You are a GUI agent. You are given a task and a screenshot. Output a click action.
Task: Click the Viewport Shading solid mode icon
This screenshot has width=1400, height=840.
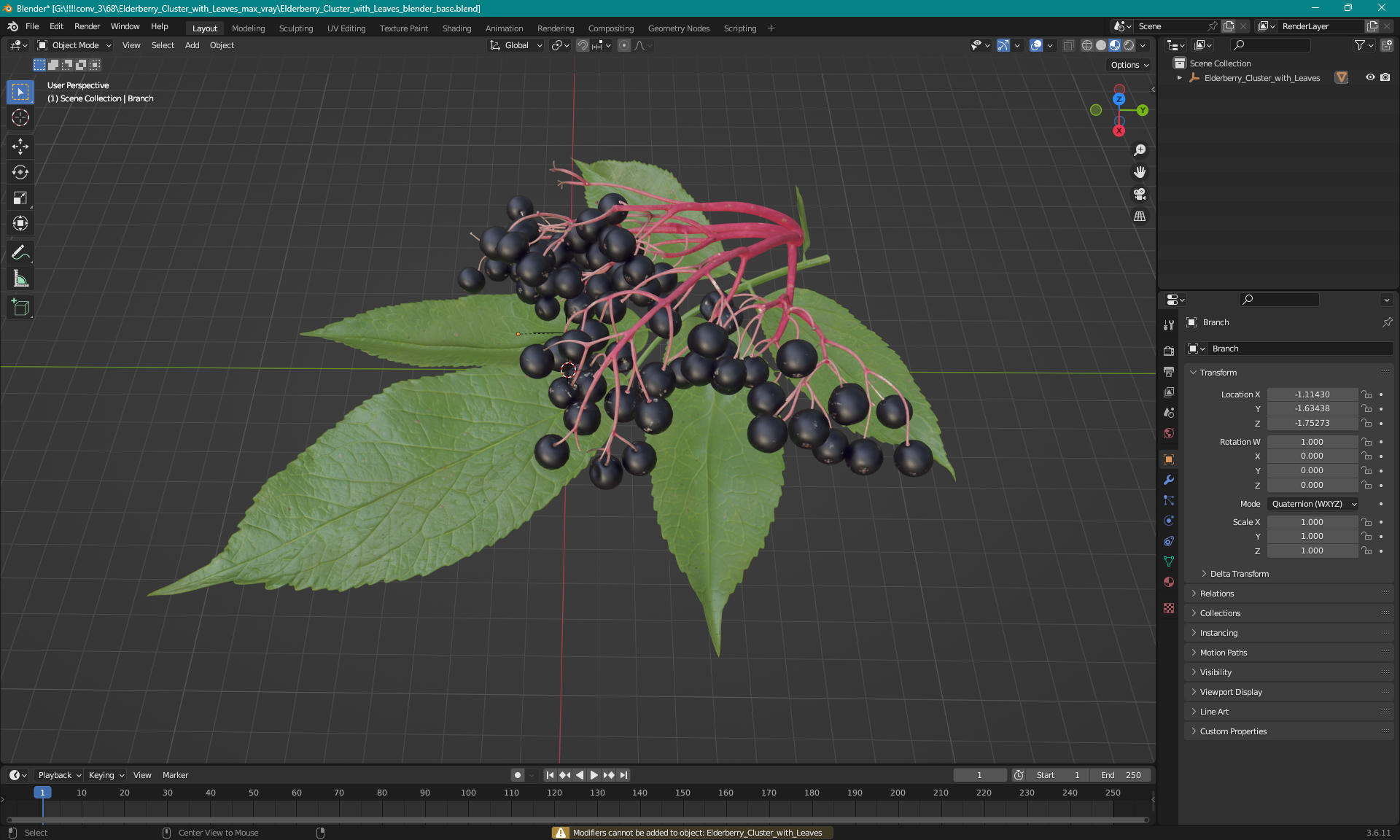point(1098,45)
